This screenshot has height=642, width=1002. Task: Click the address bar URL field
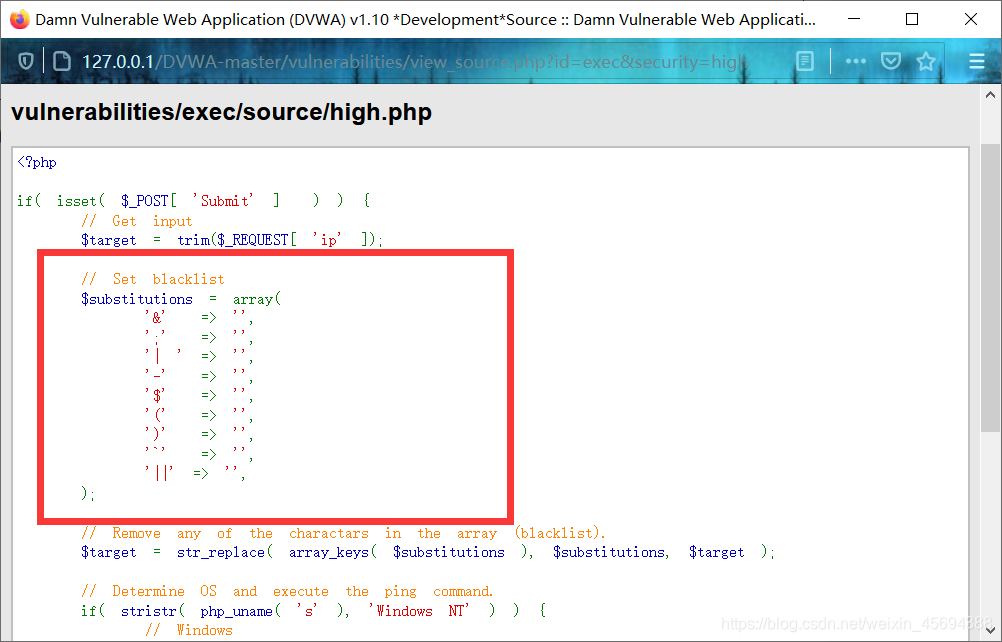pyautogui.click(x=415, y=61)
